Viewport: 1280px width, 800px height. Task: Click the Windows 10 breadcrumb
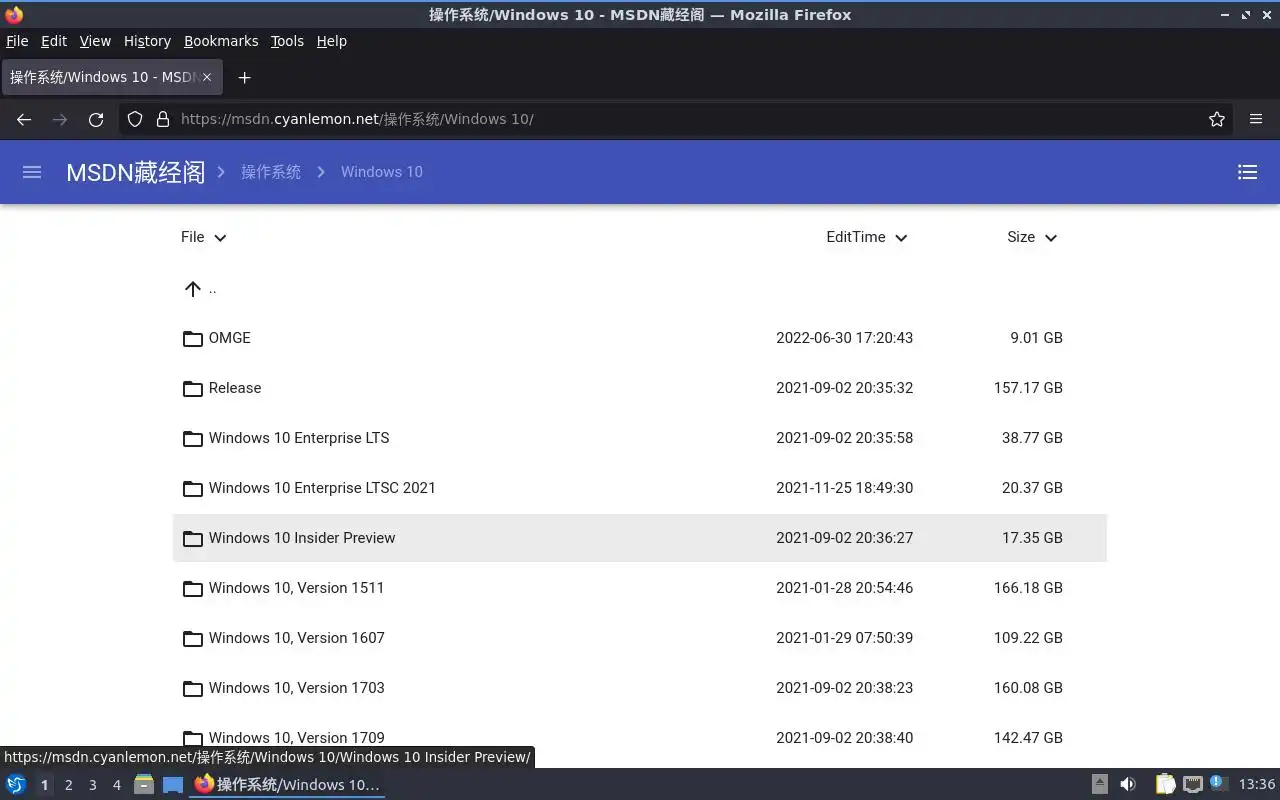click(x=382, y=172)
